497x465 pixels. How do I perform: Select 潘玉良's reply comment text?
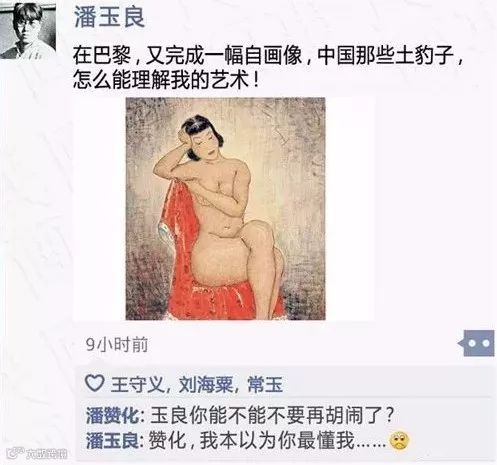[268, 441]
